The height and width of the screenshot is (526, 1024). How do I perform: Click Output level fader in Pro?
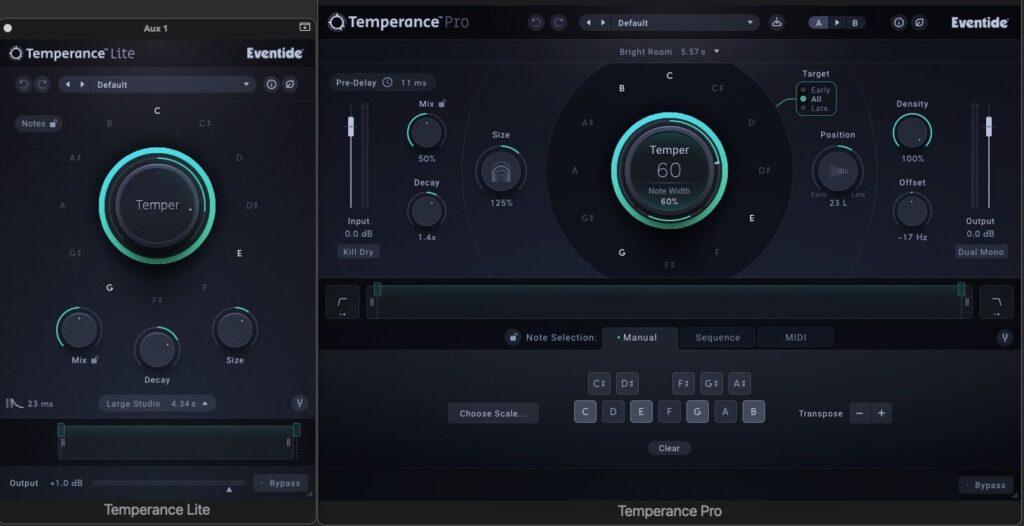tap(989, 126)
